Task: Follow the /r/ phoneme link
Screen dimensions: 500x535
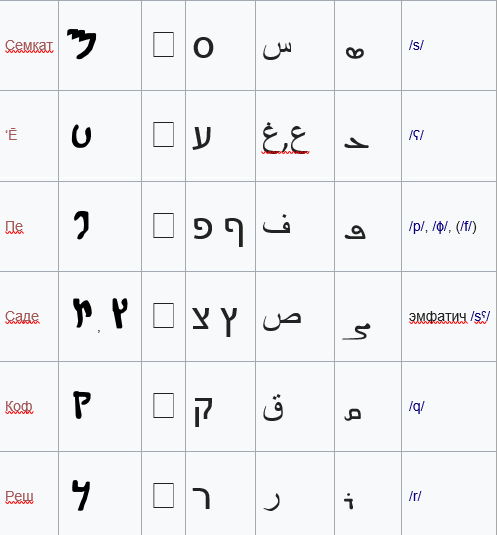Action: click(x=415, y=496)
